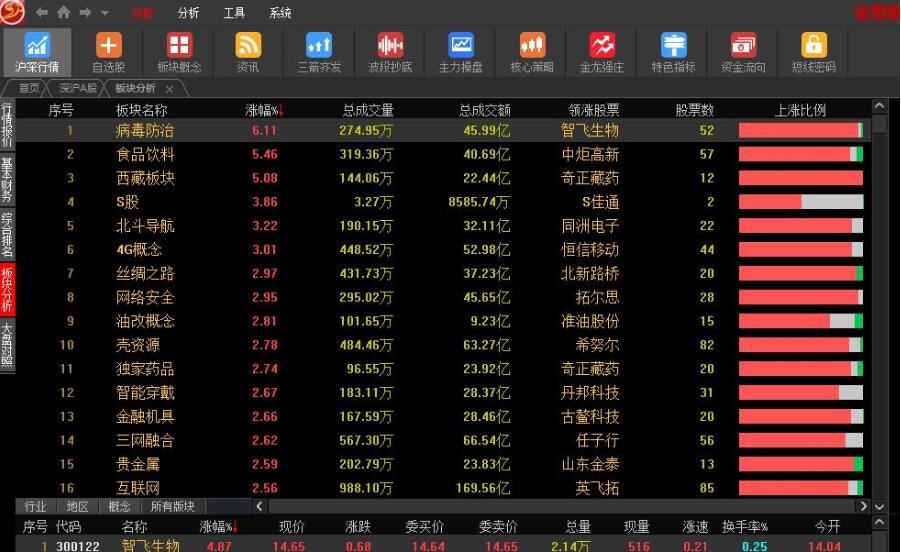This screenshot has height=552, width=901.
Task: Open the 板块概念 sector concept icon
Action: point(179,52)
